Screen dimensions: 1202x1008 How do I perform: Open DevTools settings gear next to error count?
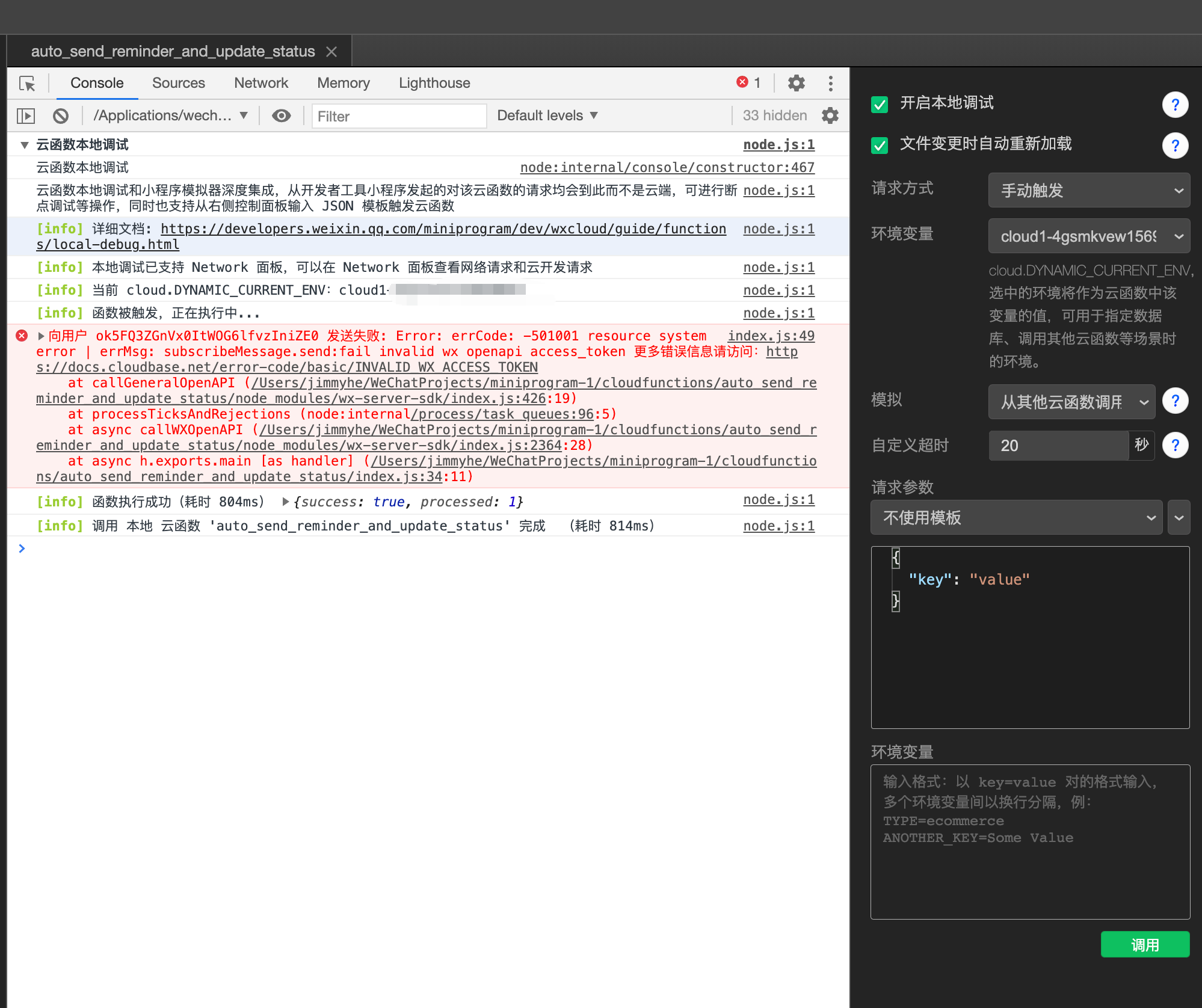coord(796,83)
